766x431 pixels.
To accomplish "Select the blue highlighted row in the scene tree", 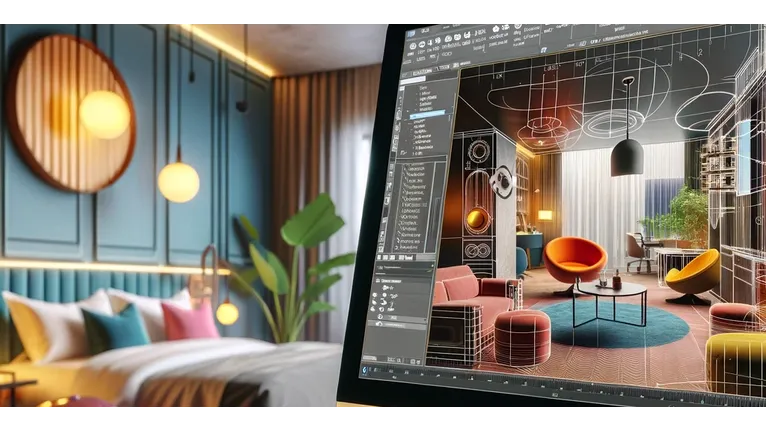I will [x=428, y=115].
